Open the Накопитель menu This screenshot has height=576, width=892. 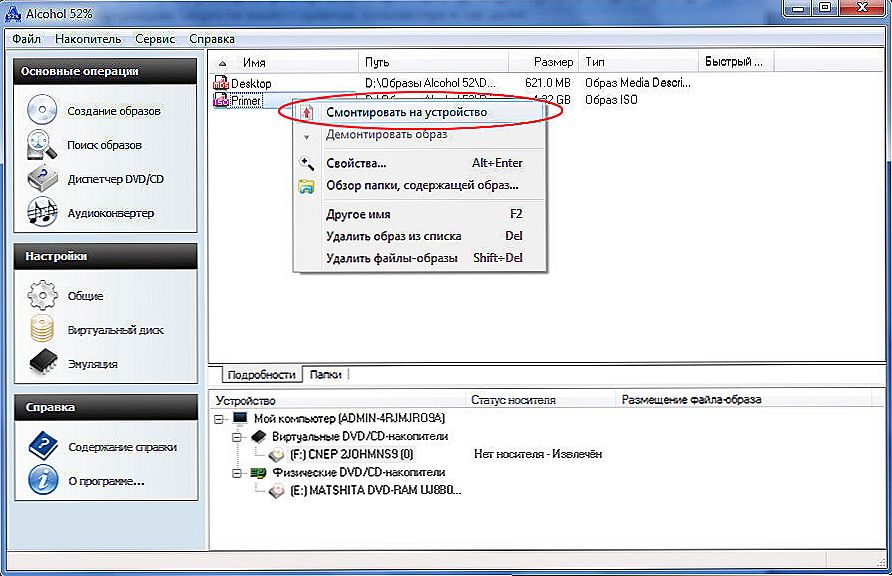coord(88,39)
